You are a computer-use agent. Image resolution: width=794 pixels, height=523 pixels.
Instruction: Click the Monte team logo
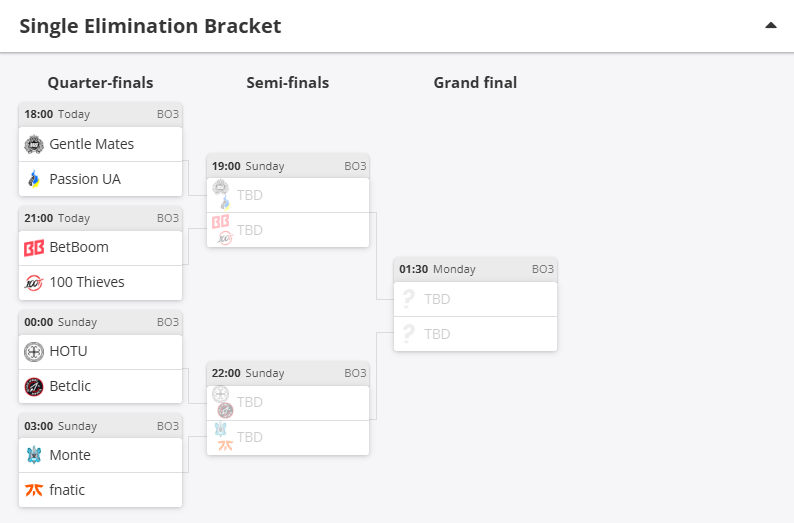34,455
